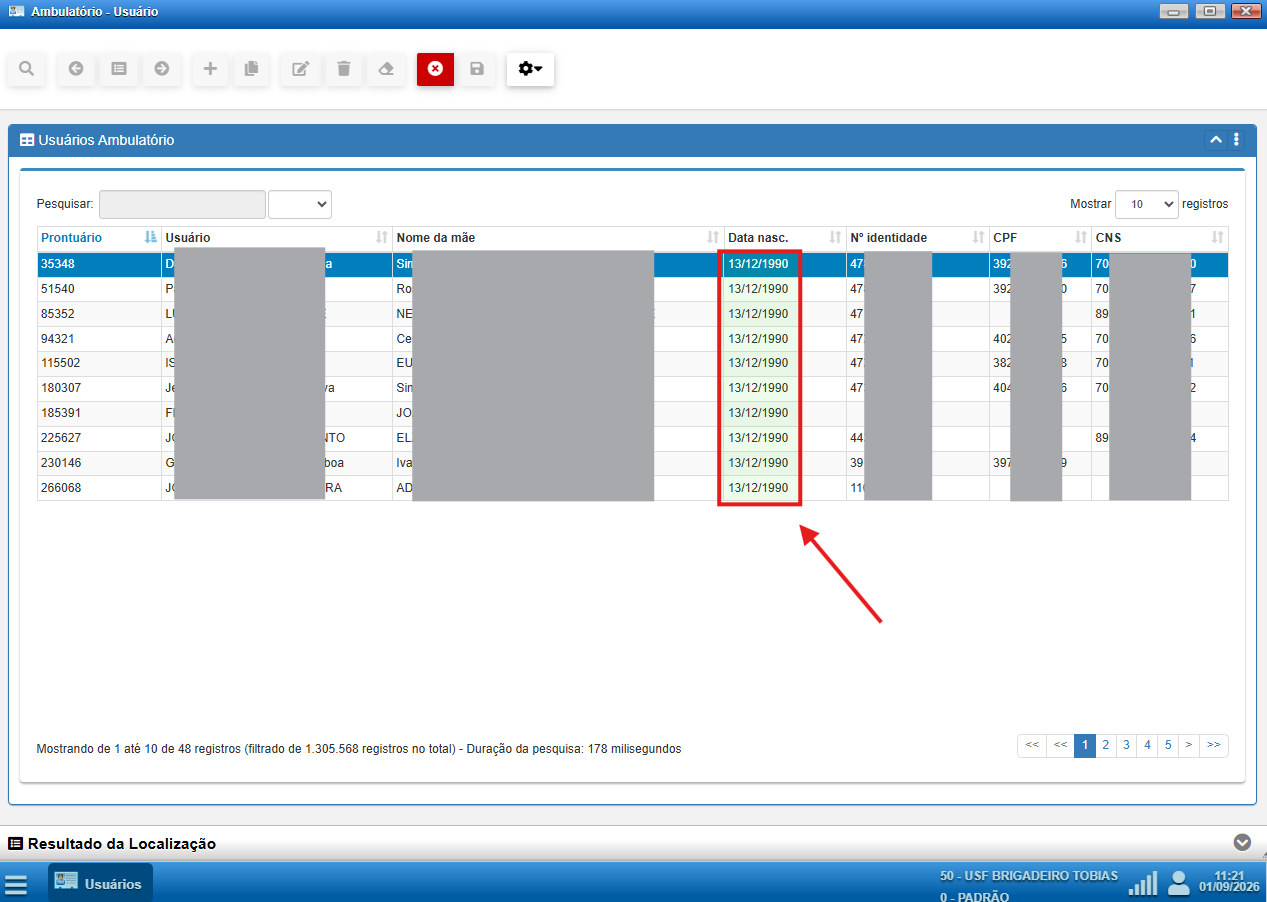The height and width of the screenshot is (902, 1267).
Task: Delete record using the trash icon
Action: point(344,69)
